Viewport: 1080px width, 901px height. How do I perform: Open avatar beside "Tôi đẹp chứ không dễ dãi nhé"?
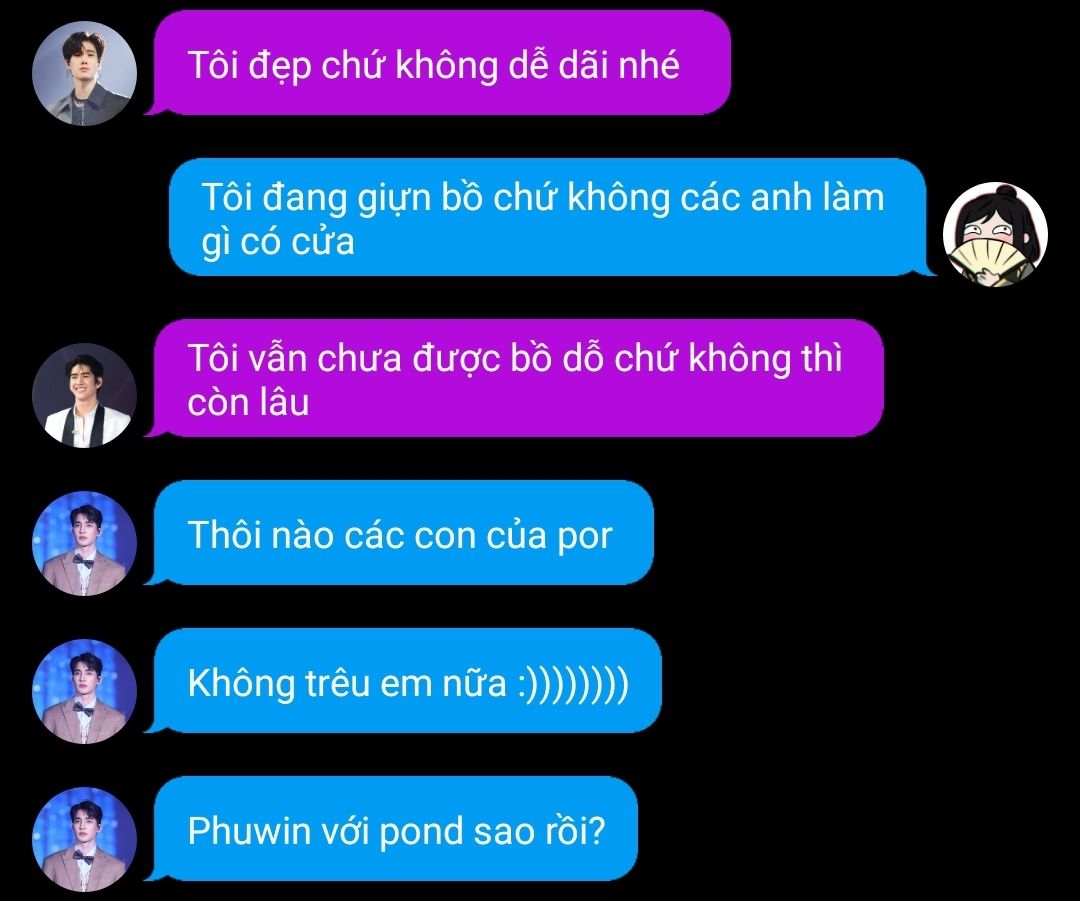point(85,74)
